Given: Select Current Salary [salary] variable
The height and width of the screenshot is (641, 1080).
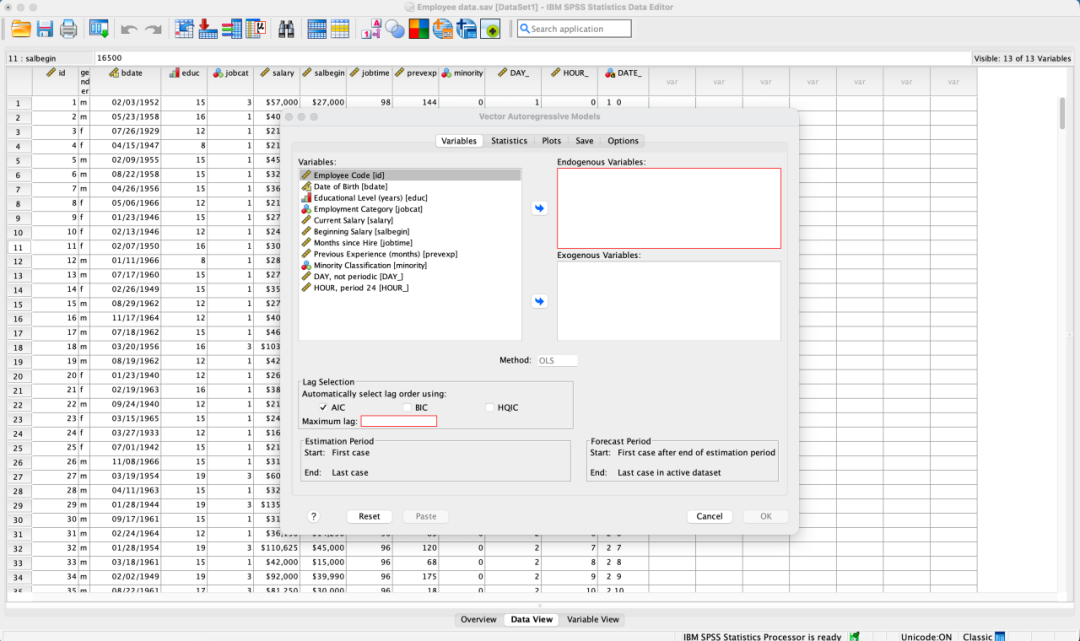Looking at the screenshot, I should click(x=410, y=220).
